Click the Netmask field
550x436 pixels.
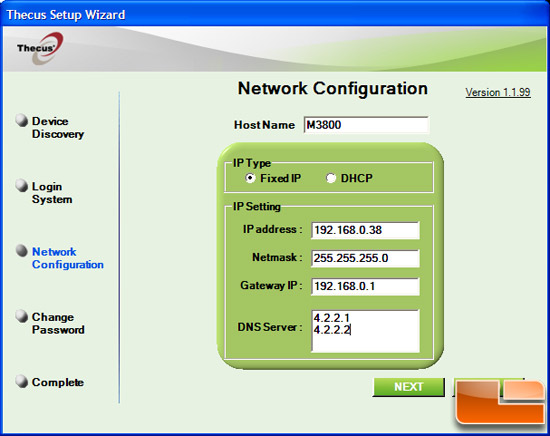point(365,258)
